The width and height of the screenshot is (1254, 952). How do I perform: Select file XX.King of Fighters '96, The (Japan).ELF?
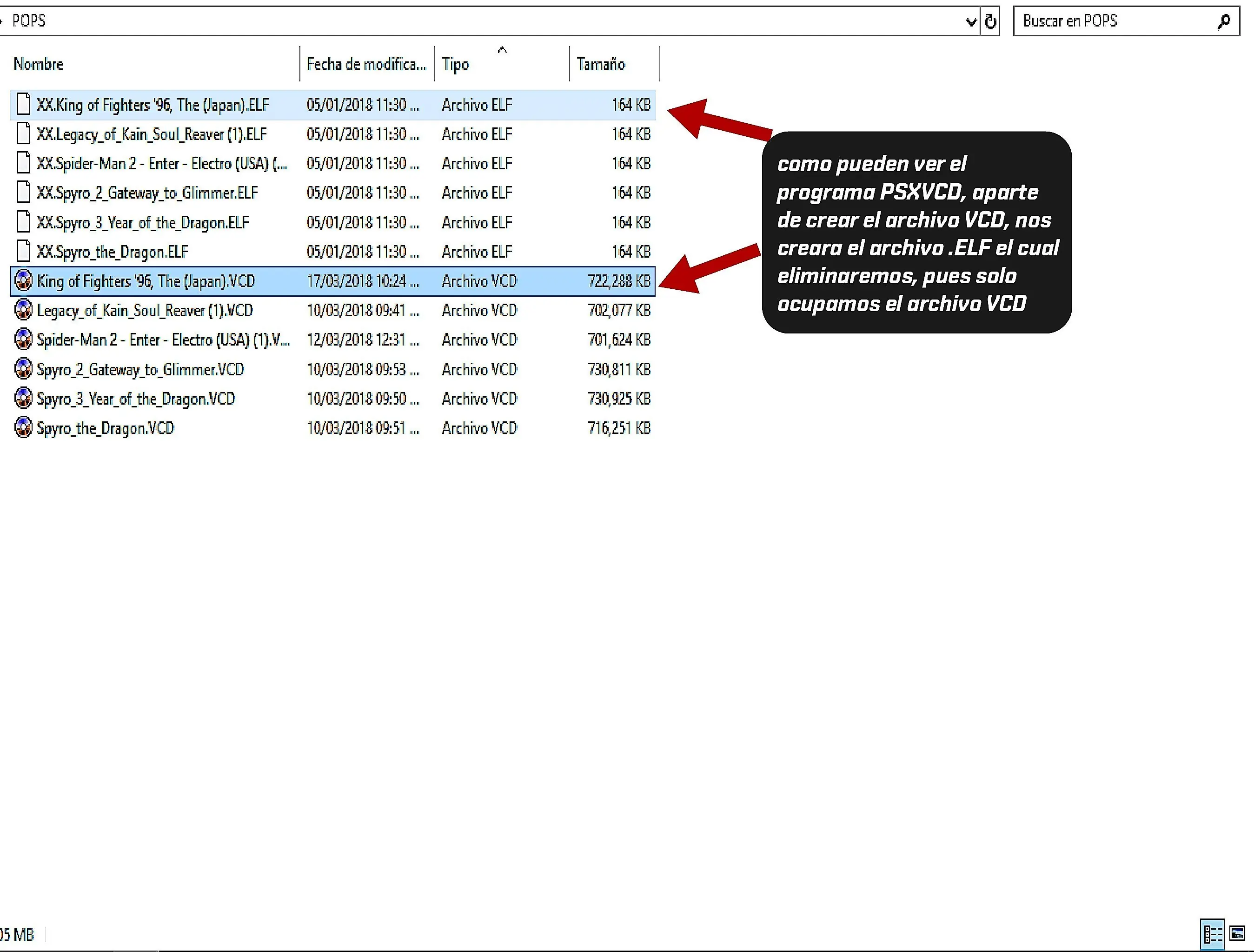pos(333,104)
